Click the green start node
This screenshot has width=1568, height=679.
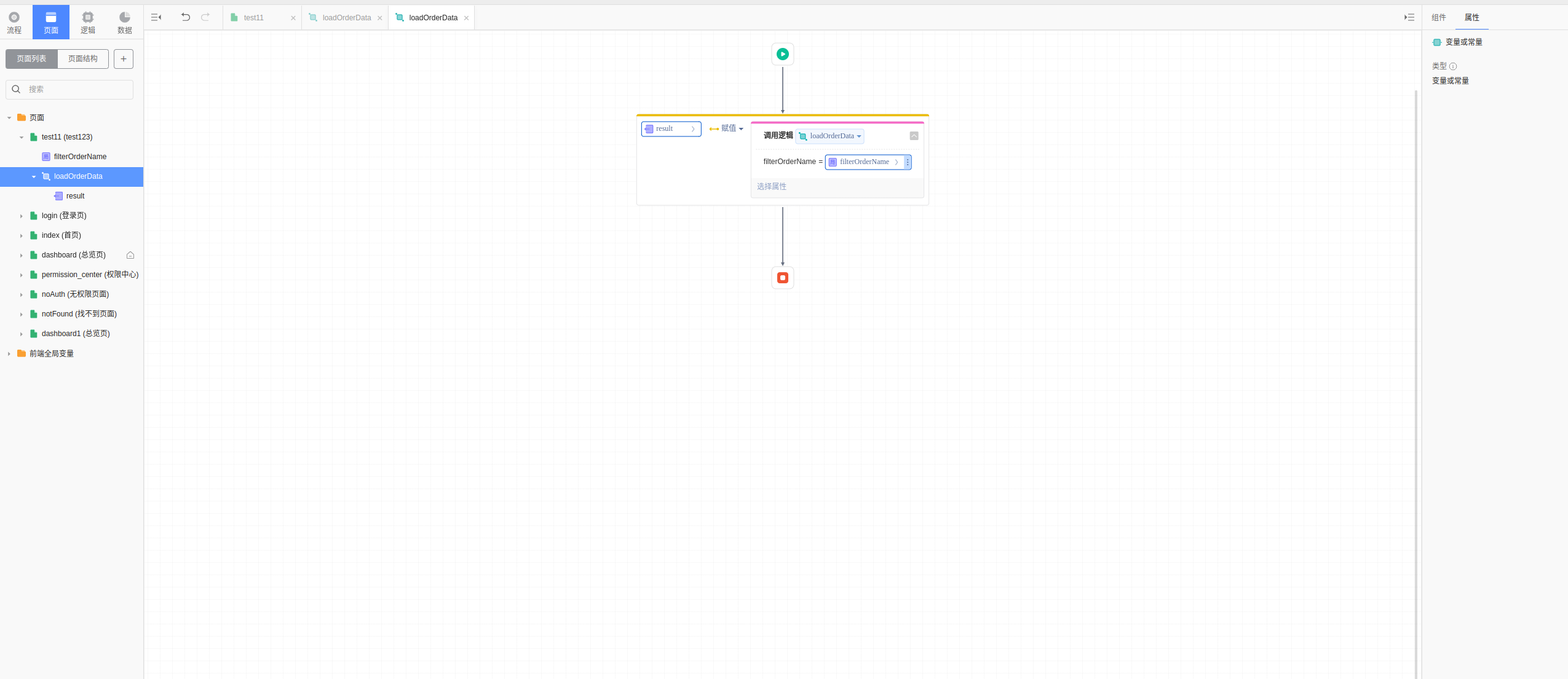[783, 54]
